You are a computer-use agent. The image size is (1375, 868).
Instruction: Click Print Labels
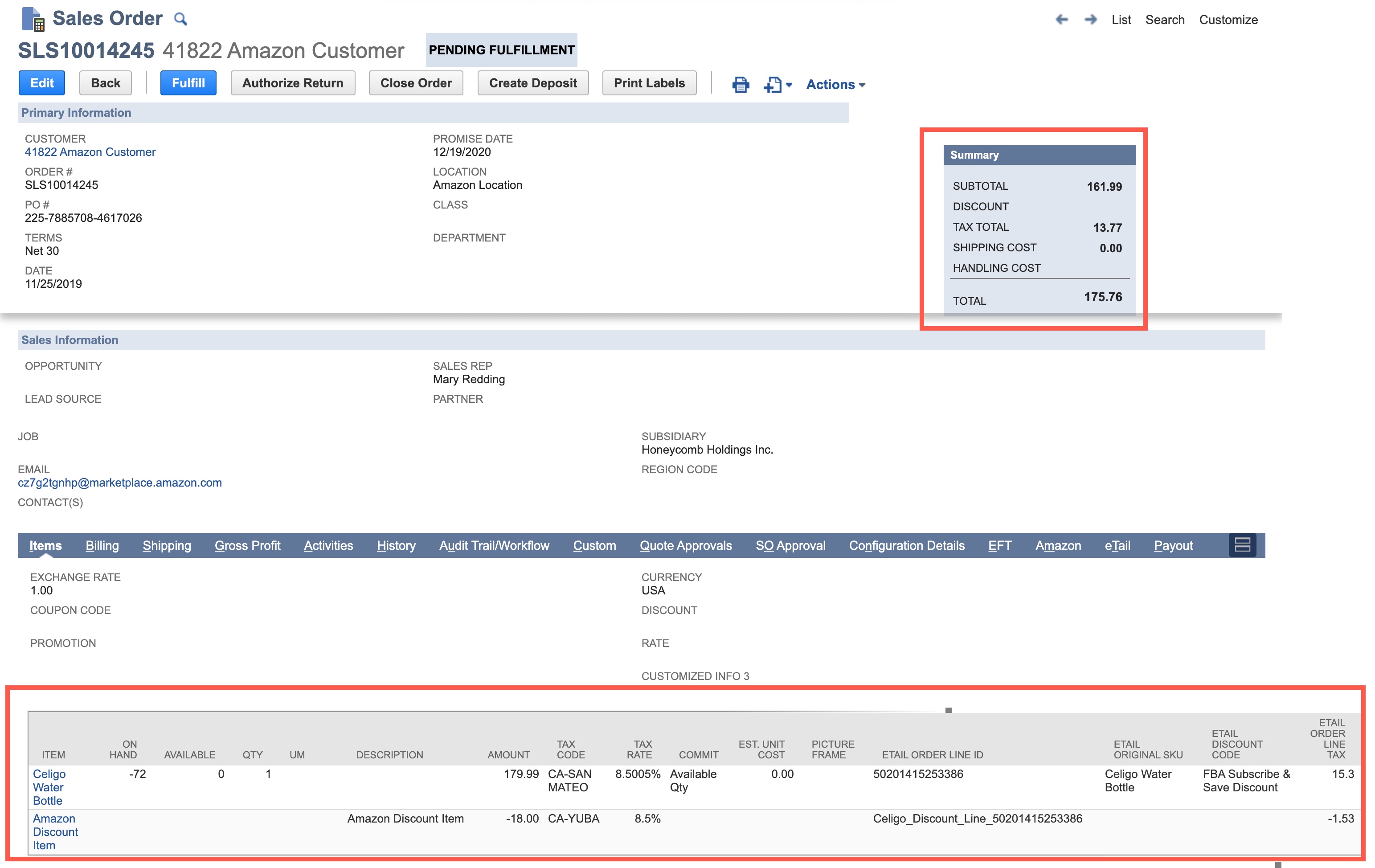649,83
